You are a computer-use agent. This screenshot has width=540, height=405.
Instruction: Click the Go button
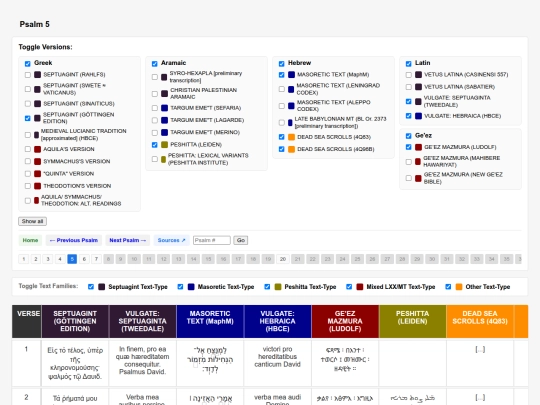point(241,240)
